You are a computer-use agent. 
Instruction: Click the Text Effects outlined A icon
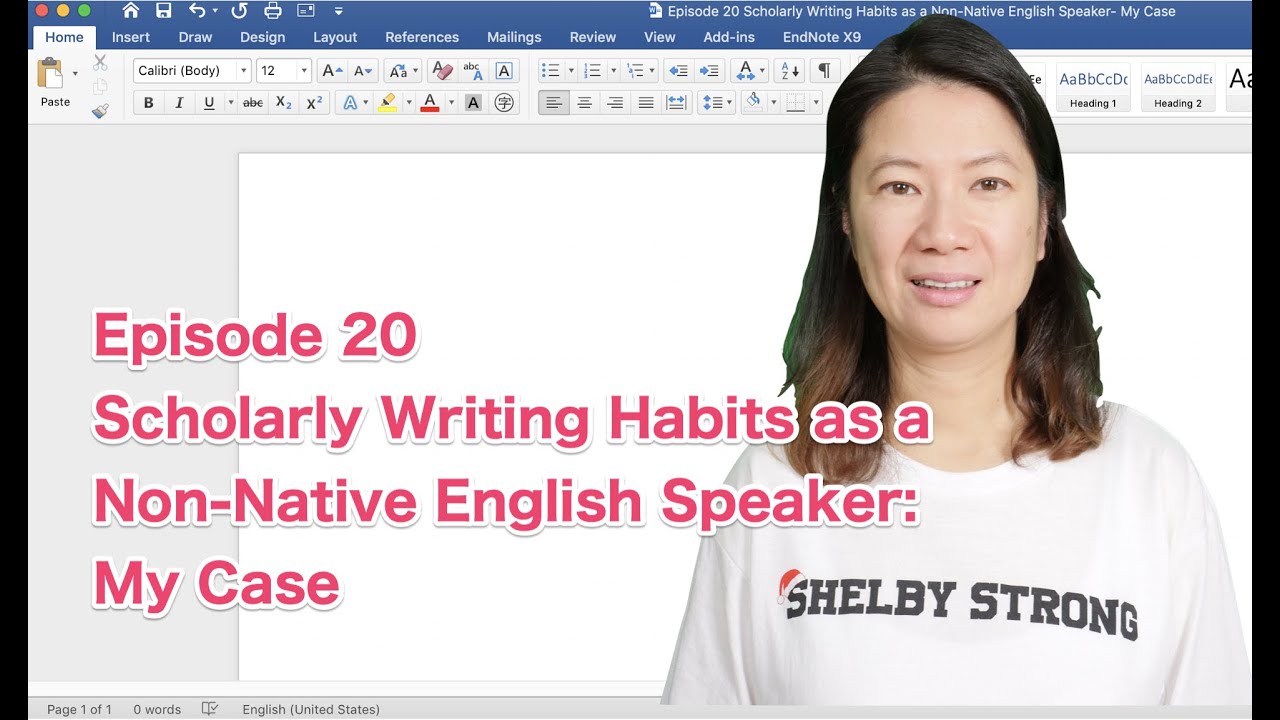pos(350,102)
